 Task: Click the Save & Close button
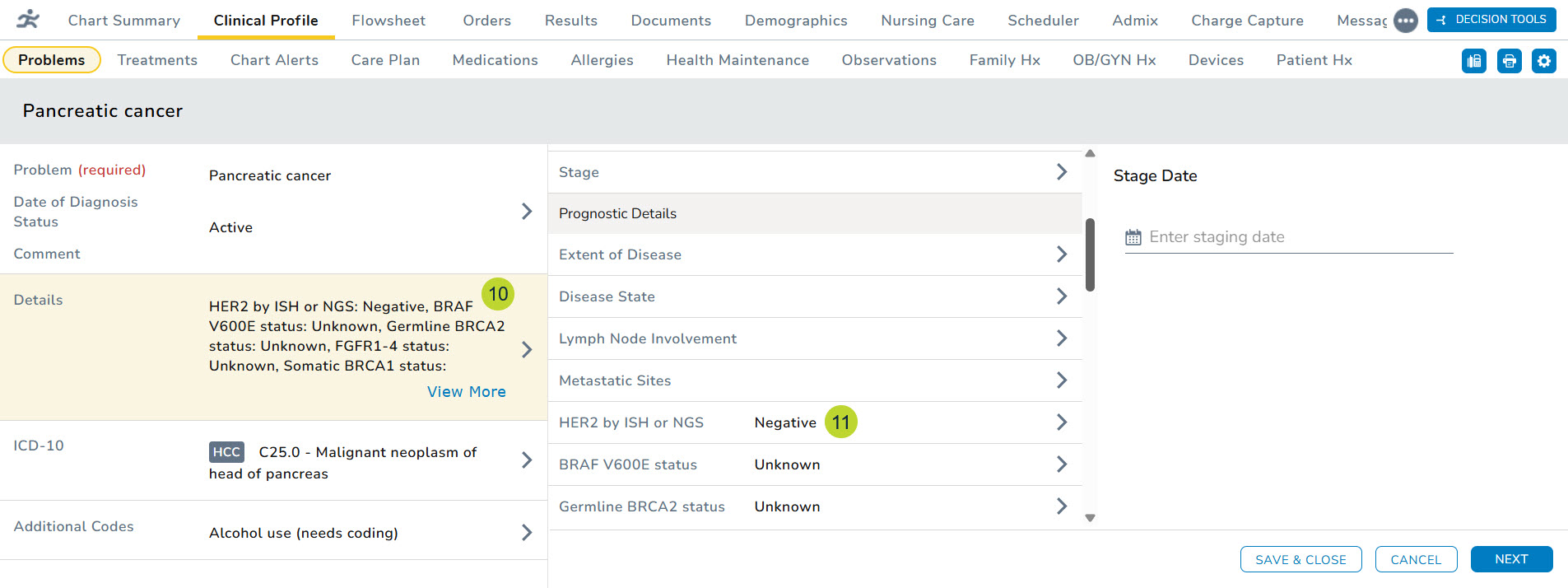[1300, 559]
